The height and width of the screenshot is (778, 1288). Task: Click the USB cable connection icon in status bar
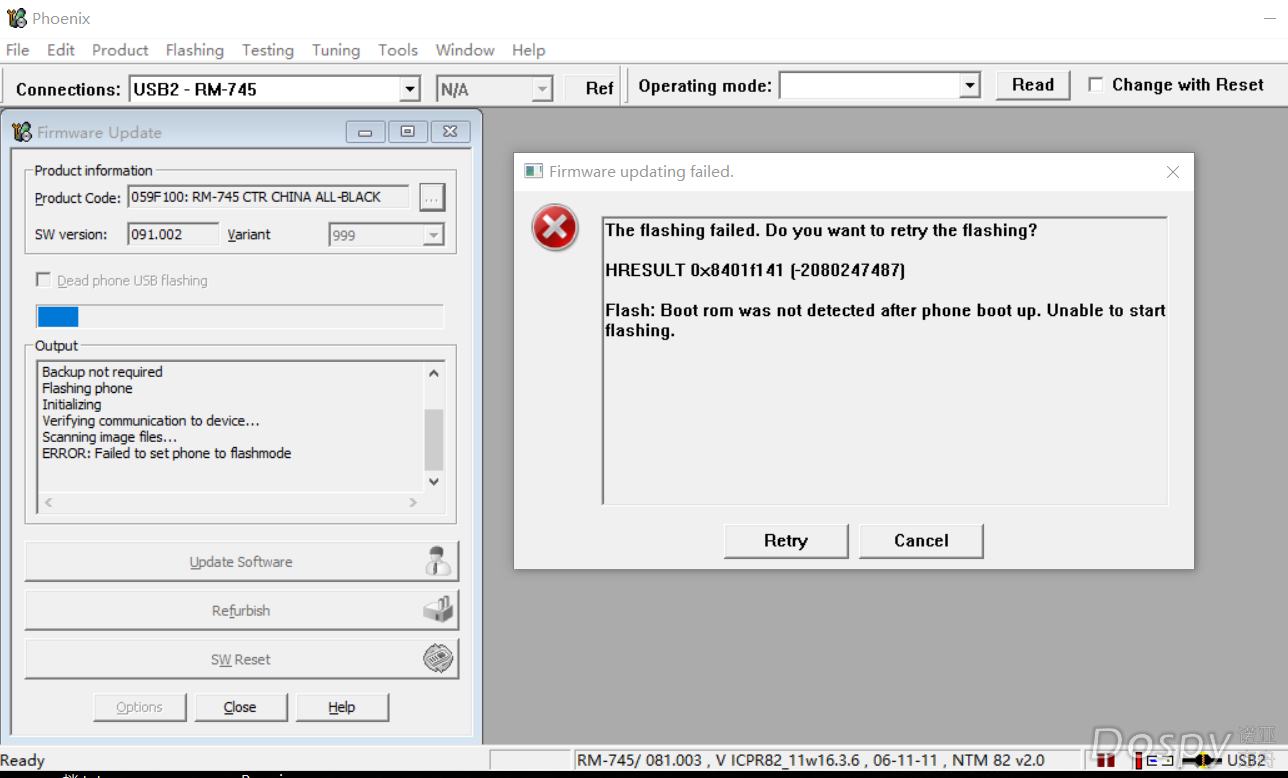(1202, 761)
